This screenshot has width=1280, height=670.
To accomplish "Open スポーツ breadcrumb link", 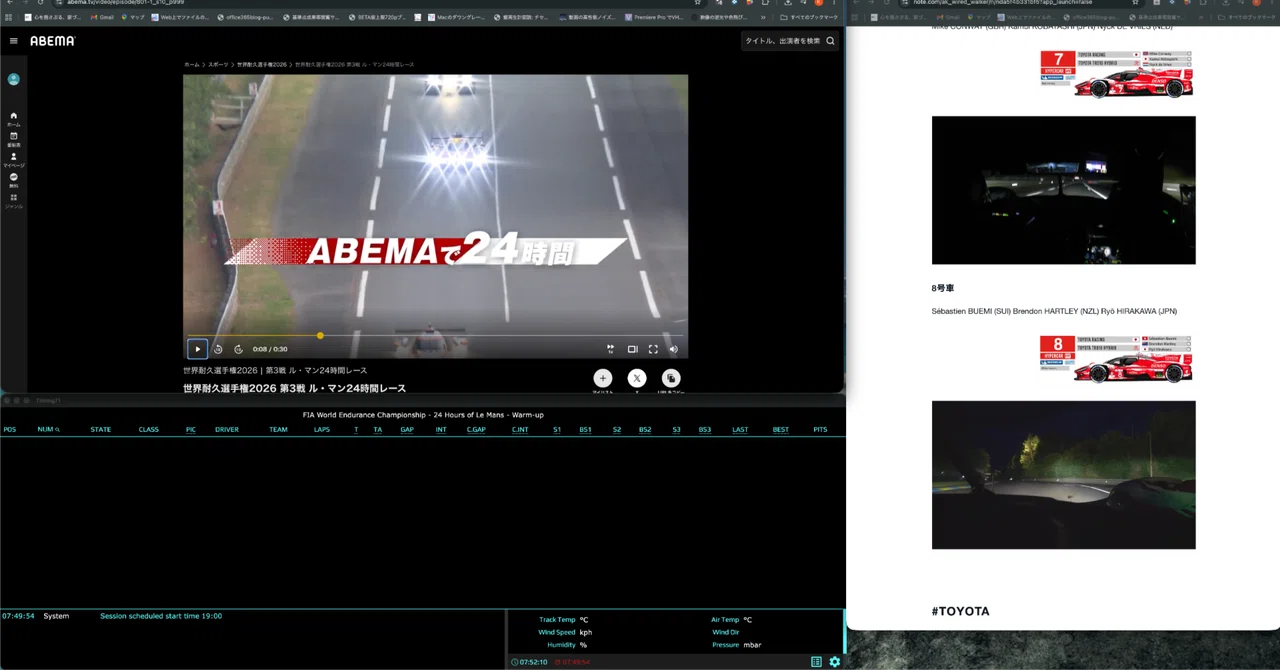I will coord(218,64).
